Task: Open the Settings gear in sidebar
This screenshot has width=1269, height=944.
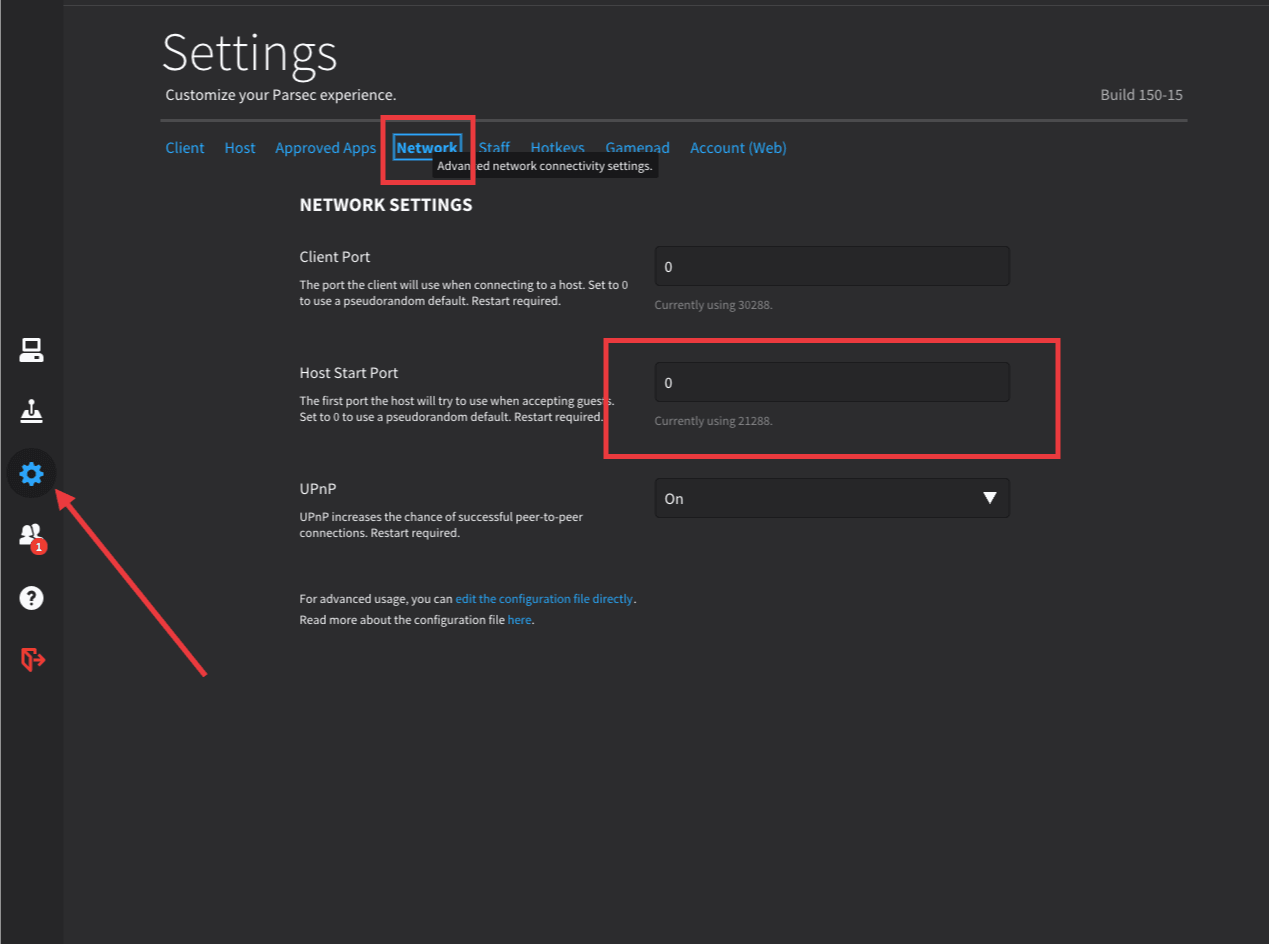Action: [x=31, y=473]
